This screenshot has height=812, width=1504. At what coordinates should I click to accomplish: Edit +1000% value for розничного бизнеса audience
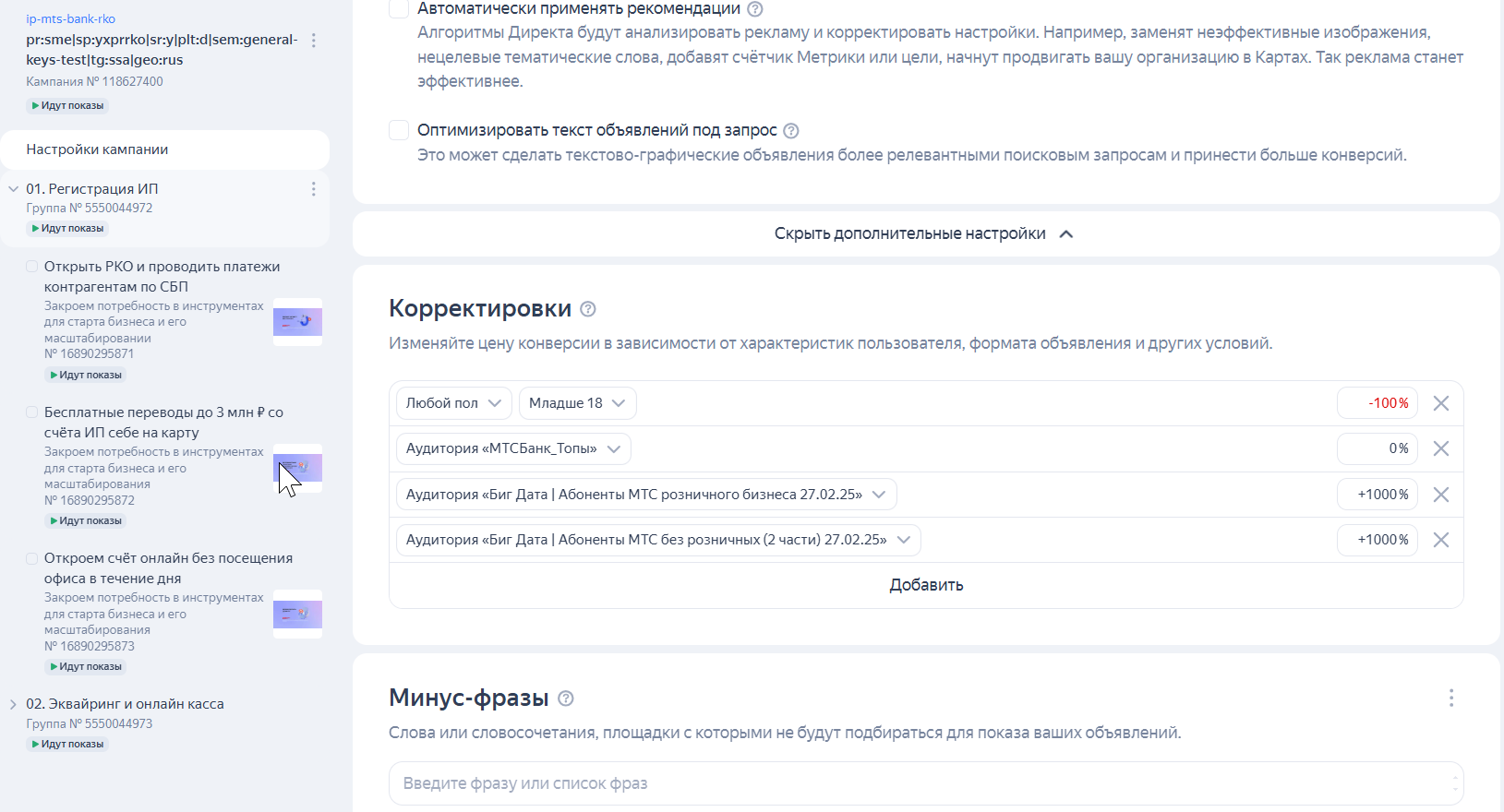point(1378,495)
